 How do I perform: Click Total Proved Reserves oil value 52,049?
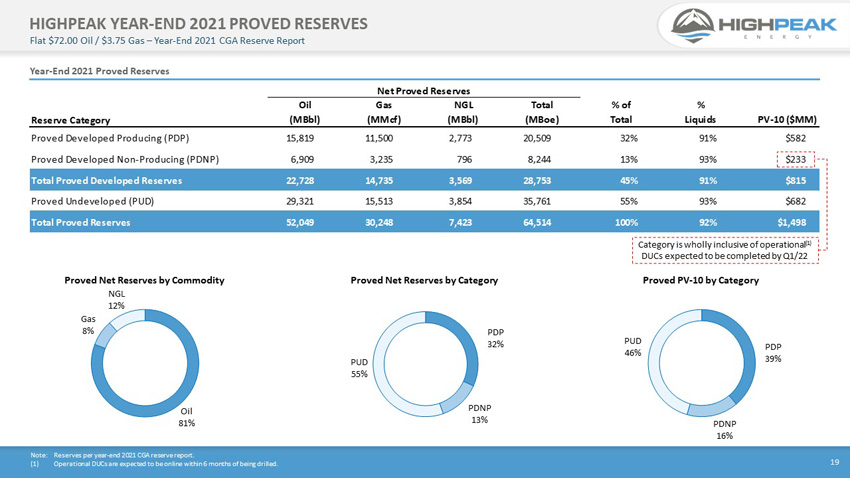pyautogui.click(x=300, y=222)
